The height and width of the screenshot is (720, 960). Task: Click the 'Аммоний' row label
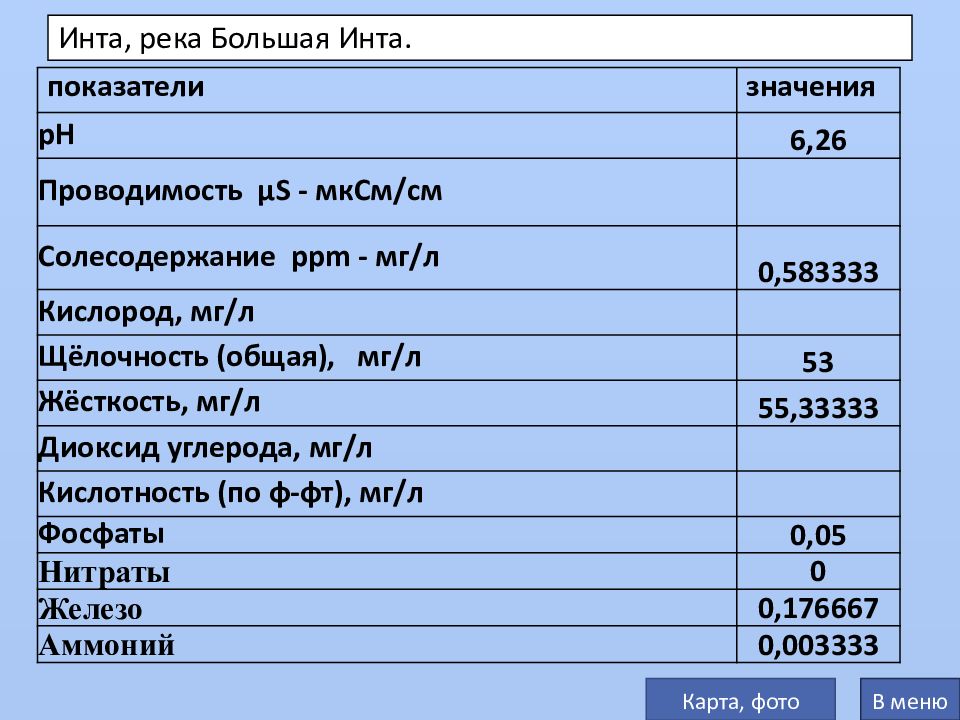click(107, 645)
